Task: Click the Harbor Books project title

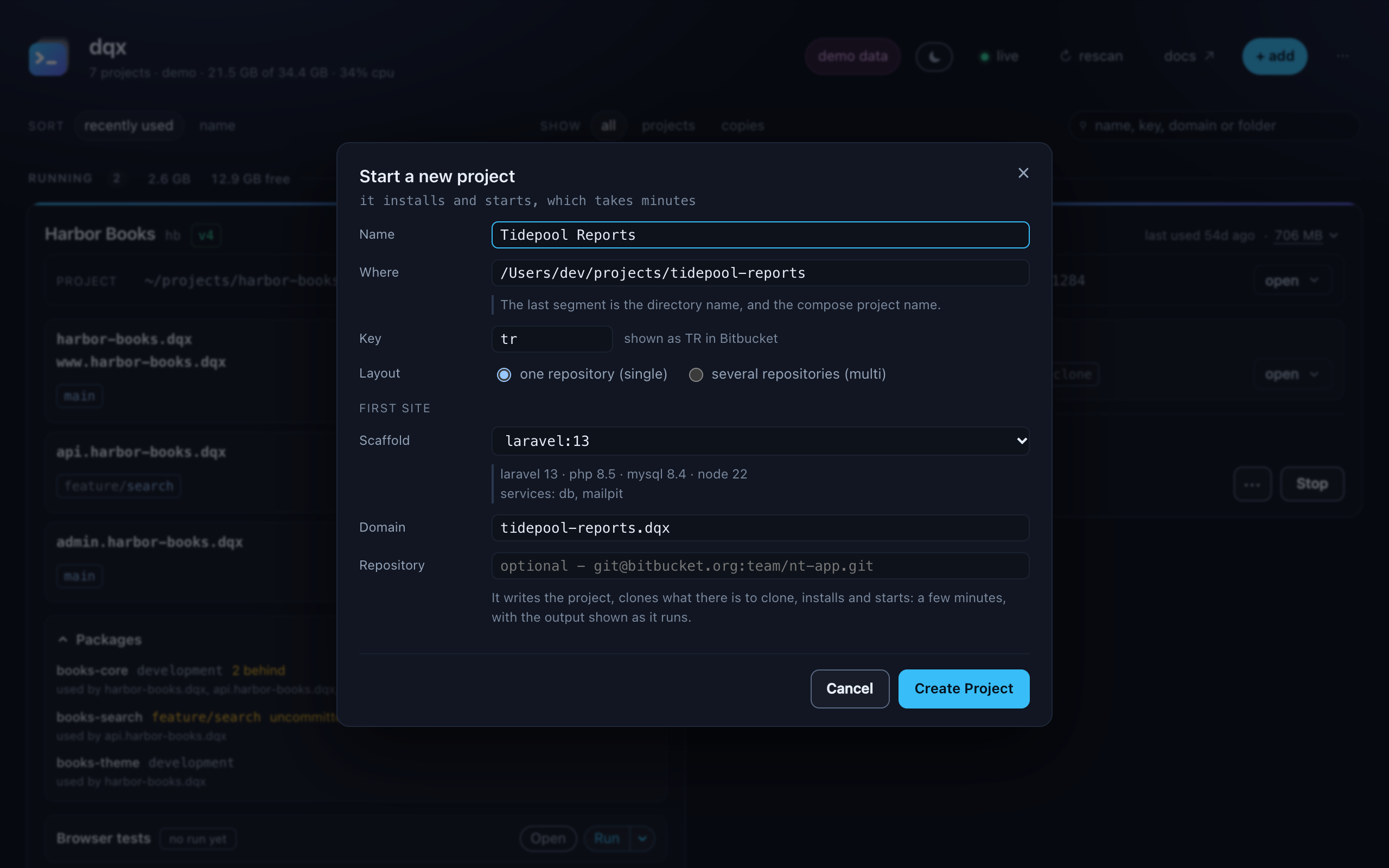Action: (x=100, y=234)
